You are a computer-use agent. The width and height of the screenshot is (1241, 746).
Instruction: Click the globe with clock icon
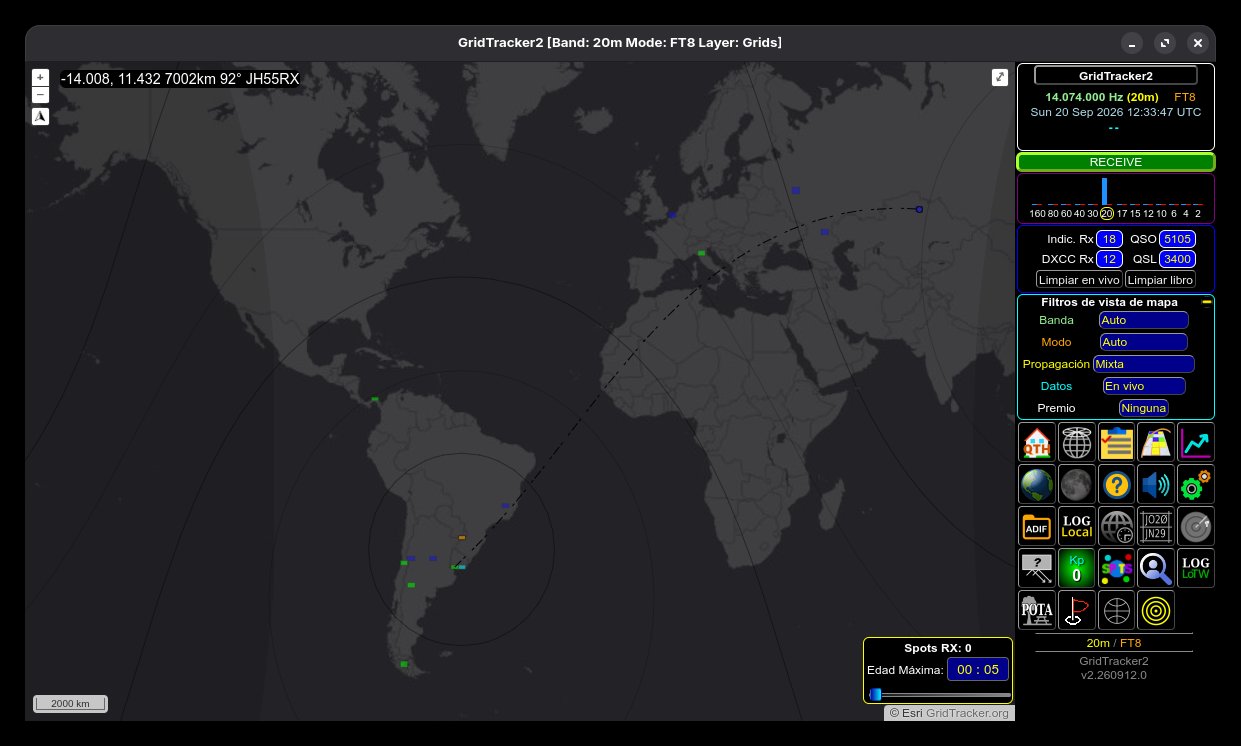(x=1116, y=526)
